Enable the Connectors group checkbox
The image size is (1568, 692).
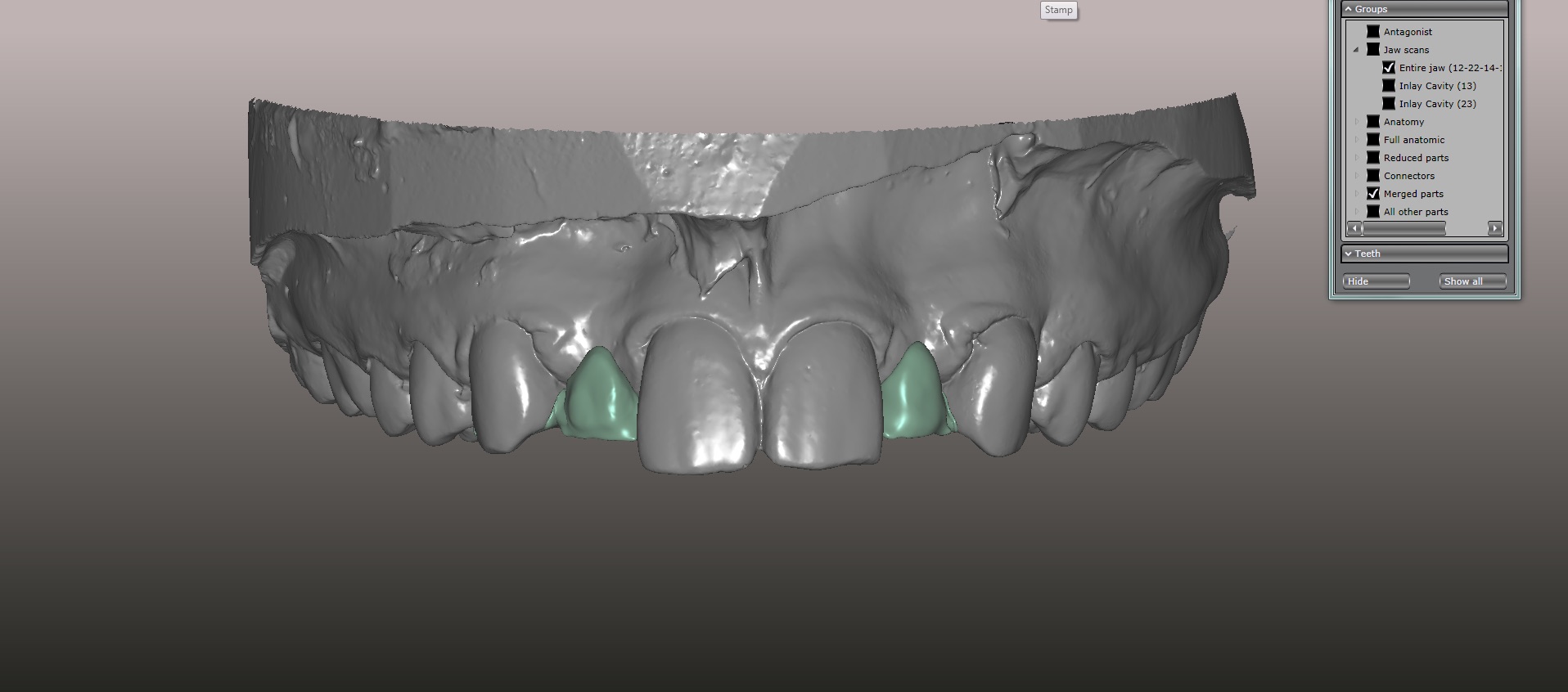pyautogui.click(x=1373, y=176)
